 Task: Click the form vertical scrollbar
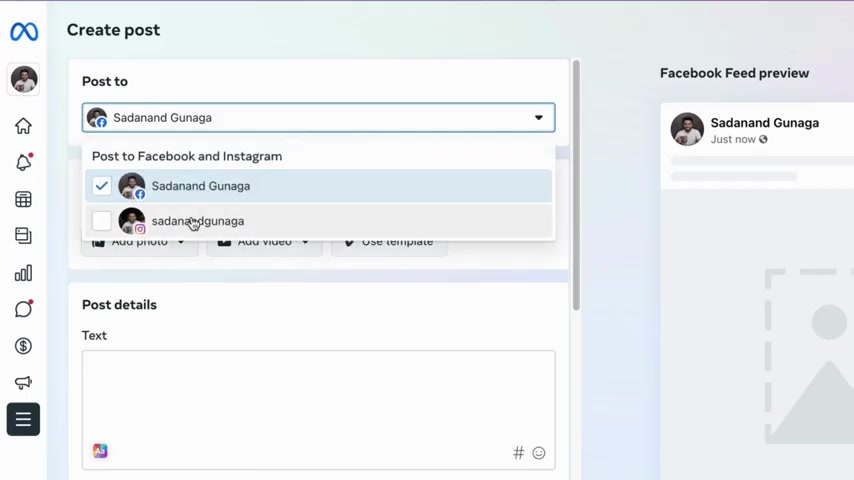coord(576,185)
